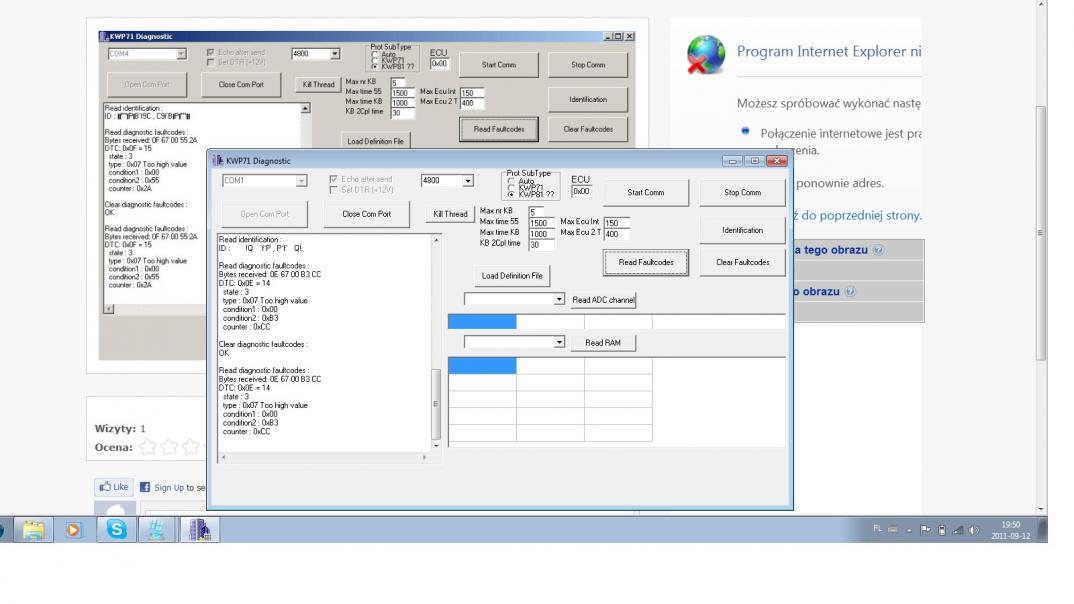Click Stop Comm in front window
Screen dimensions: 1074x604
[x=742, y=192]
